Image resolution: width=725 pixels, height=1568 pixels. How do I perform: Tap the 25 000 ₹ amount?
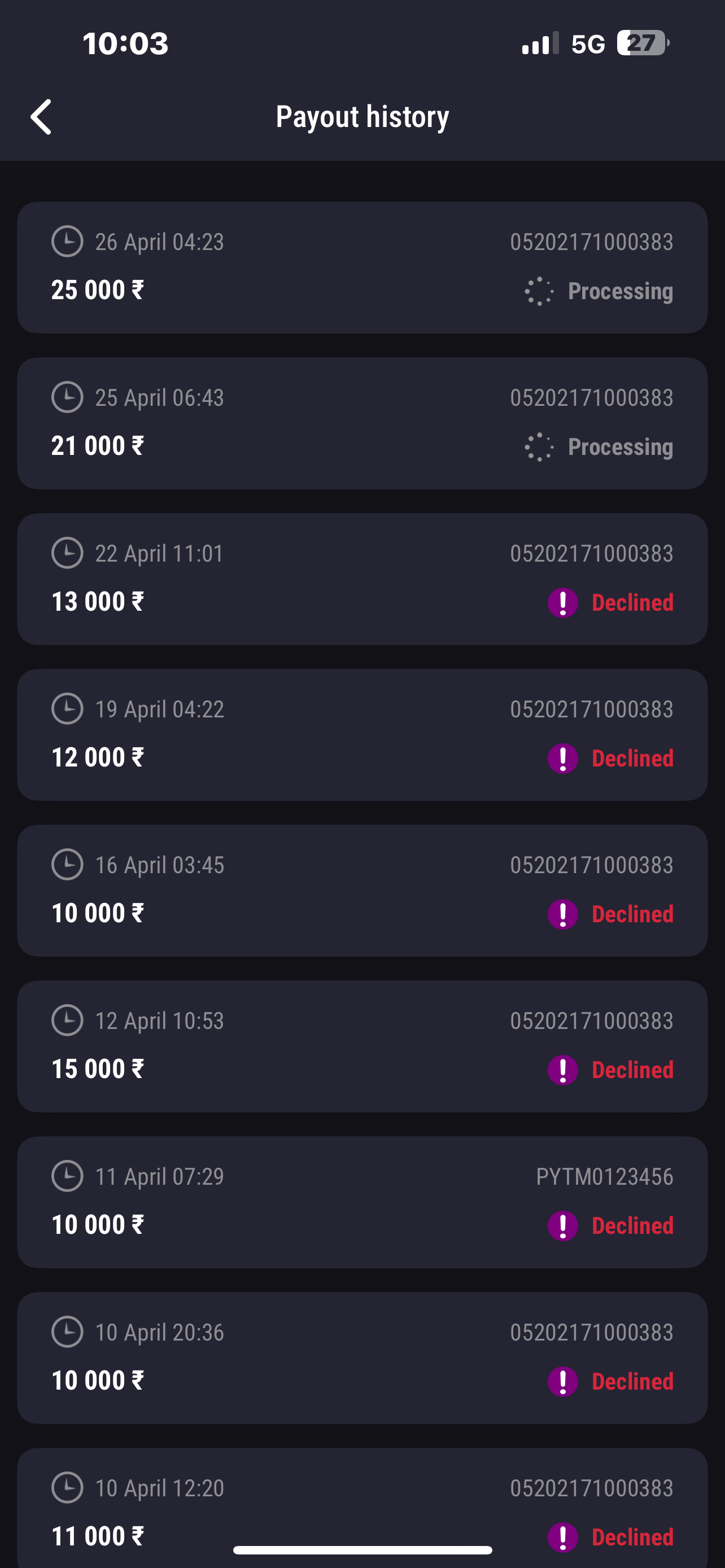point(97,290)
